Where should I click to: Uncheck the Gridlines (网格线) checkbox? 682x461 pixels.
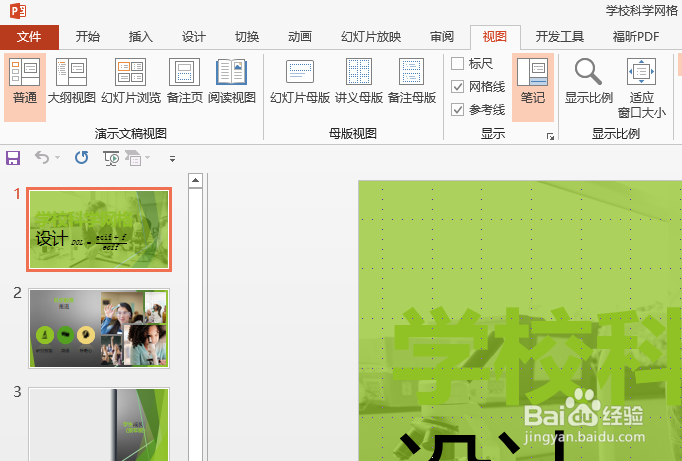[x=457, y=87]
